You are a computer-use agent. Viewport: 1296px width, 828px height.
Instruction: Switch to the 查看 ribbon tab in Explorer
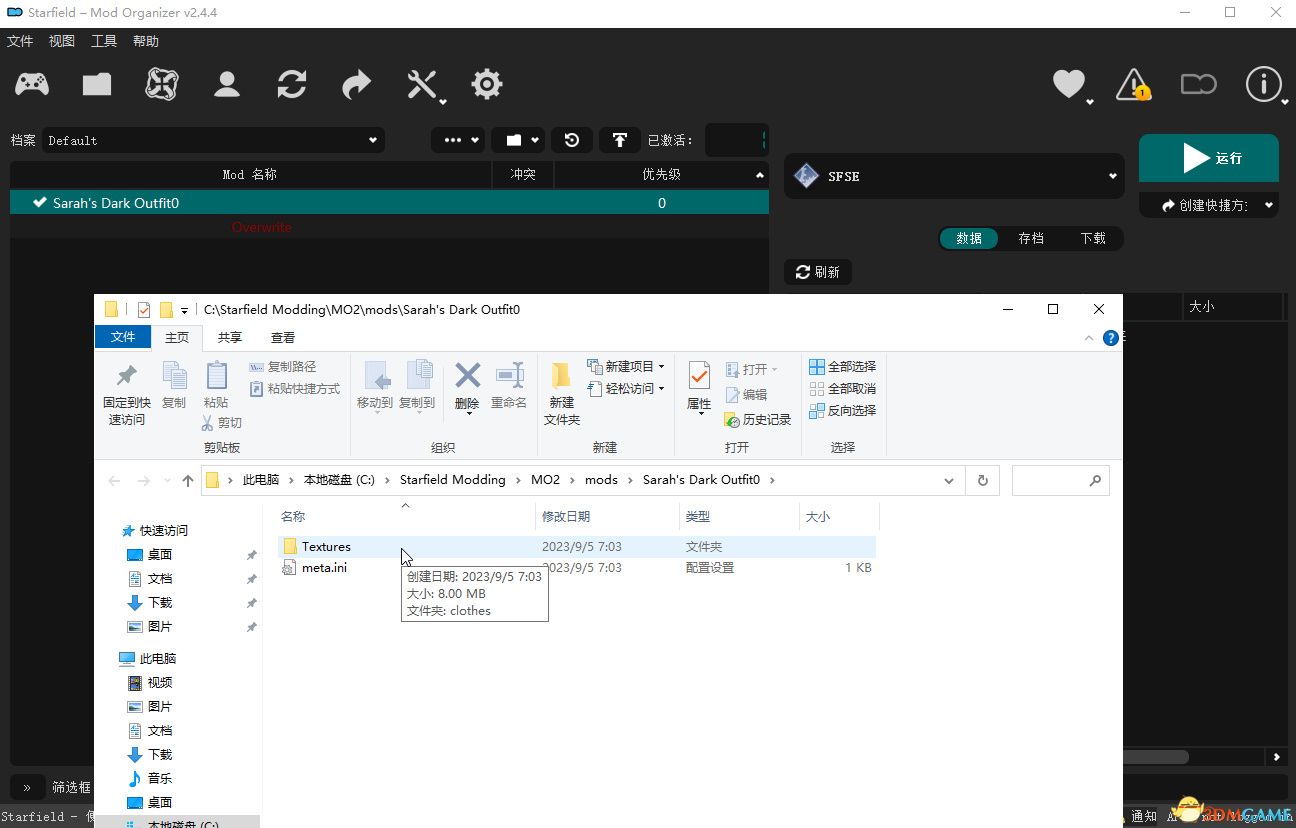coord(283,338)
